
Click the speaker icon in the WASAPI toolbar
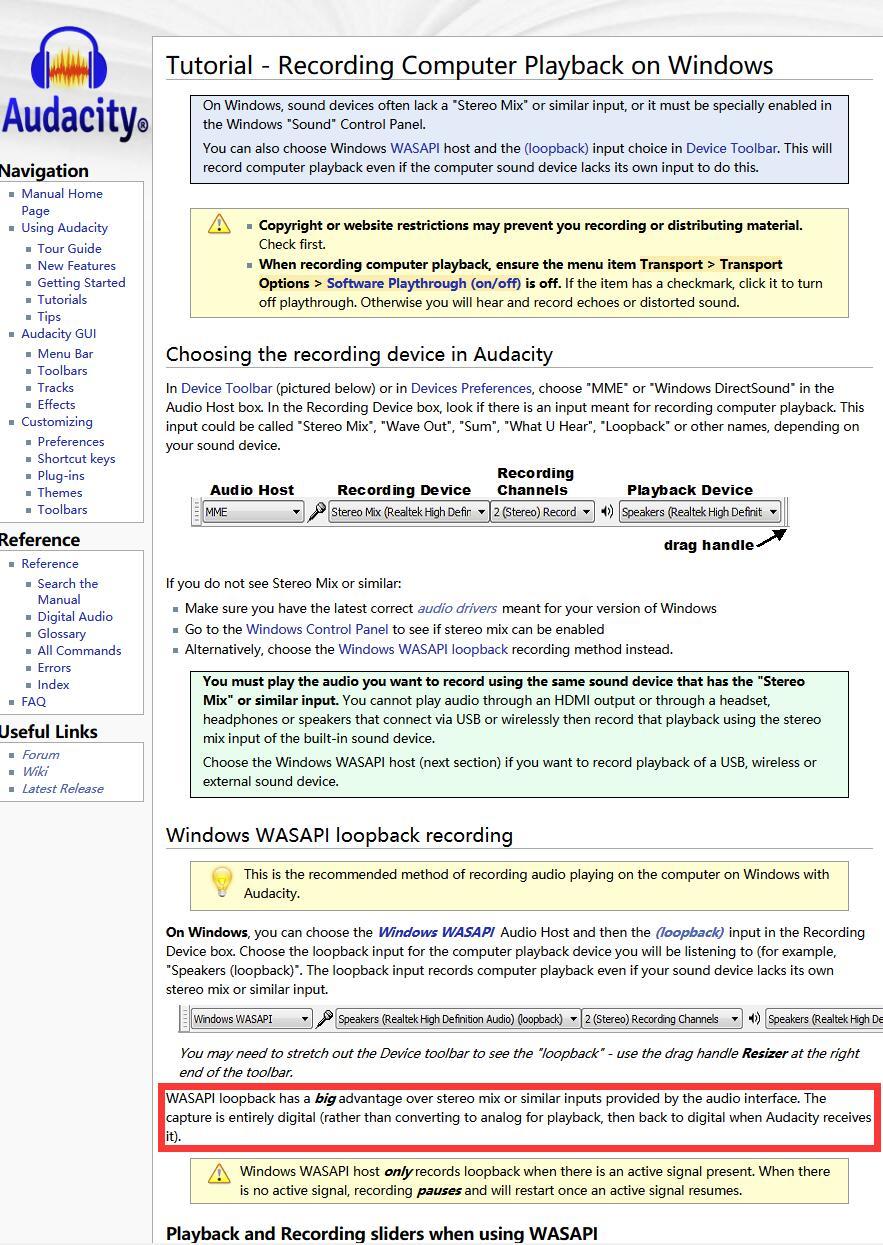point(754,1019)
